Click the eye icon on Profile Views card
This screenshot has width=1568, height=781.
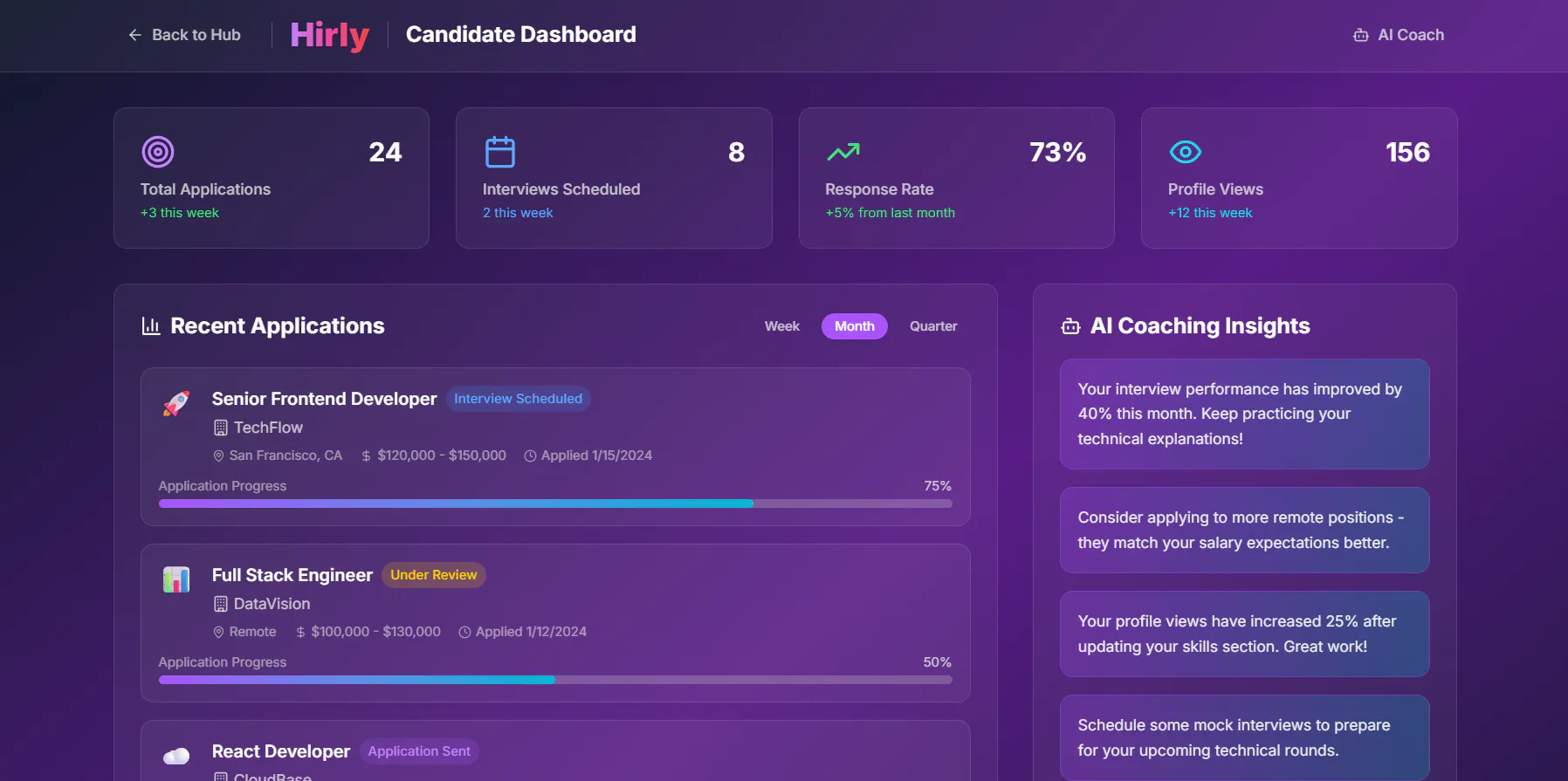click(1186, 152)
